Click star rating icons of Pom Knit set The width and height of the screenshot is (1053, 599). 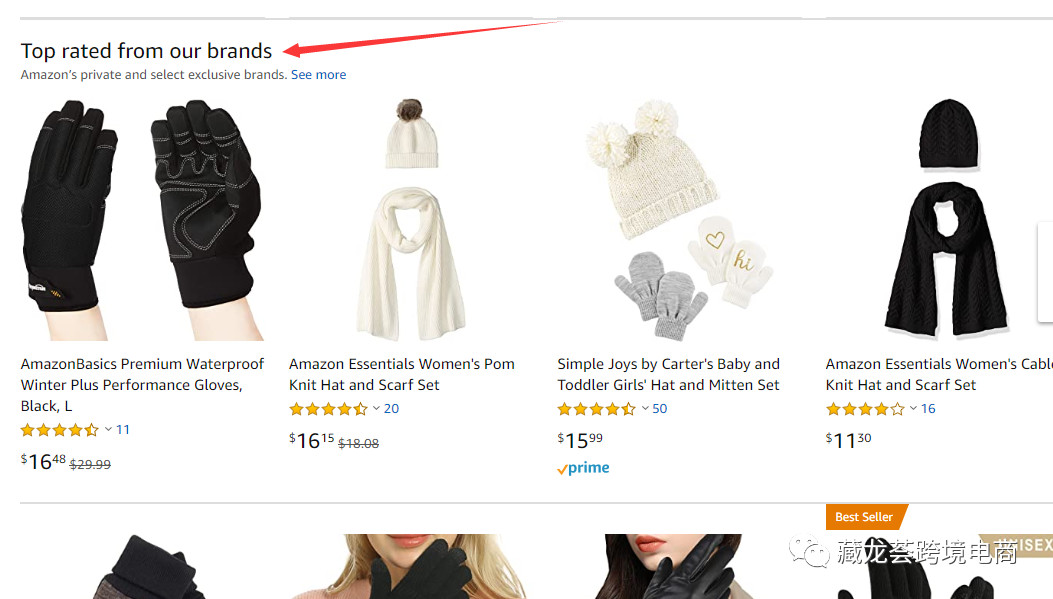(x=328, y=409)
